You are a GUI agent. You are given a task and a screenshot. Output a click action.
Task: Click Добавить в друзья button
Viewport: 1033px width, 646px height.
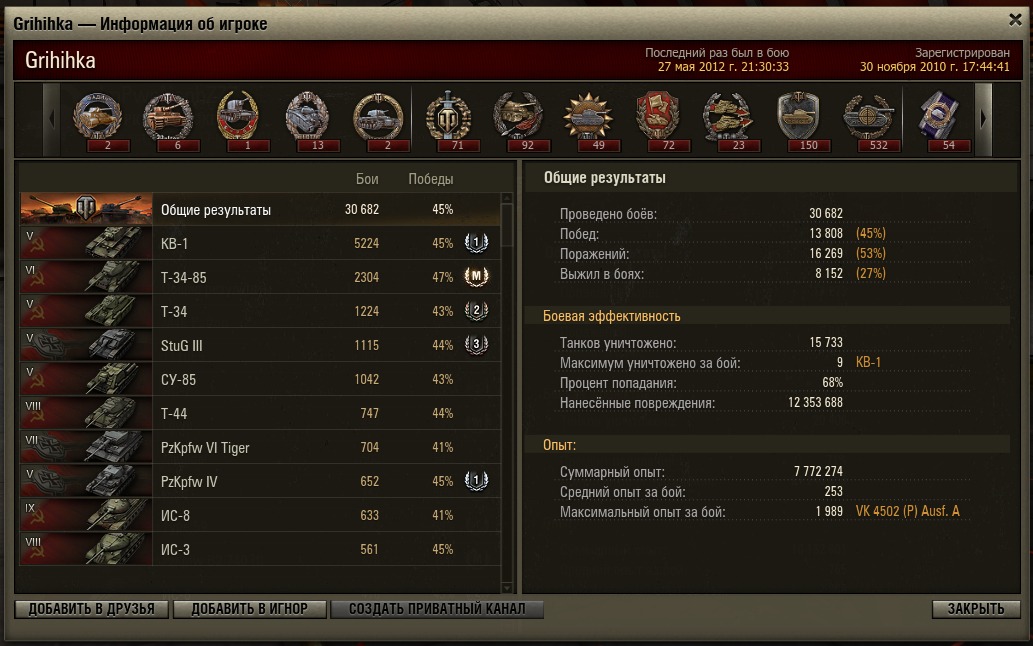[92, 609]
